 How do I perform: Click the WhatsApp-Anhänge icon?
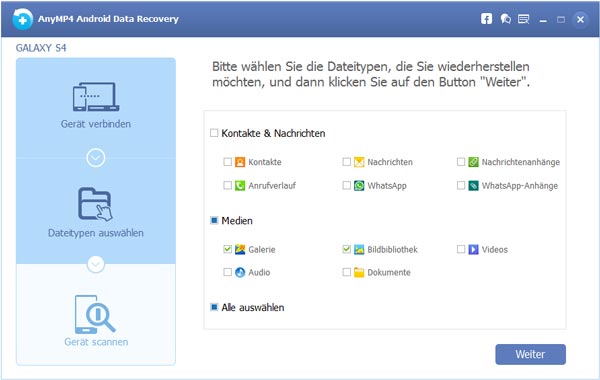(x=473, y=186)
